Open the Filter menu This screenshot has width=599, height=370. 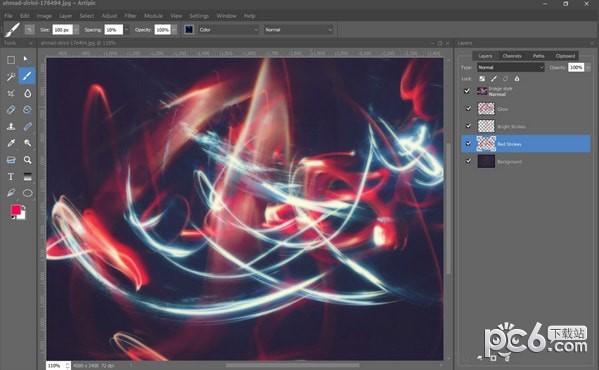point(130,16)
